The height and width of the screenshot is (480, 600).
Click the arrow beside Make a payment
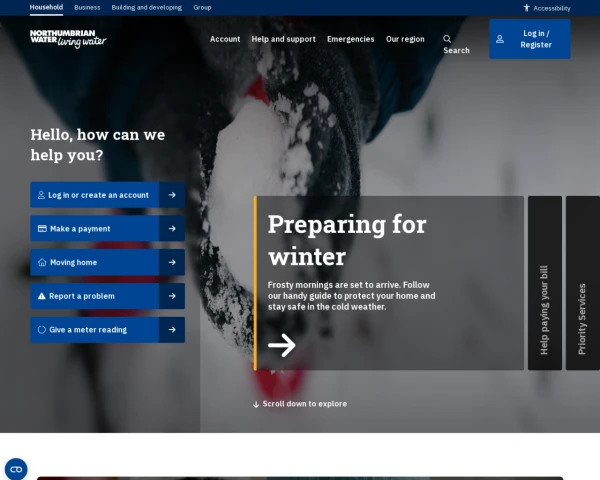tap(172, 229)
